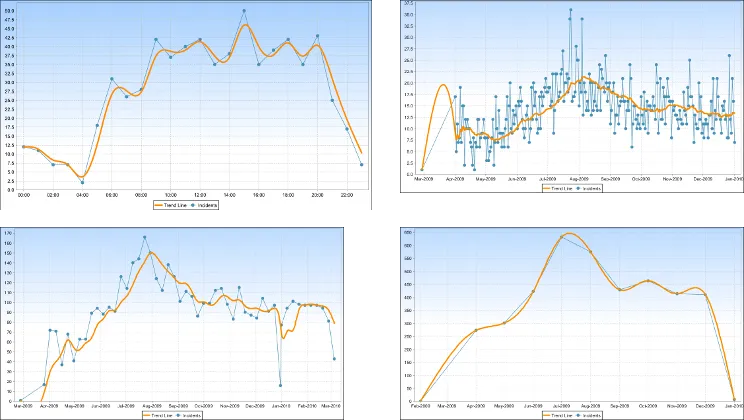Click Incidents legend in hourly 00:00–22:00 chart
The image size is (744, 420).
(204, 205)
